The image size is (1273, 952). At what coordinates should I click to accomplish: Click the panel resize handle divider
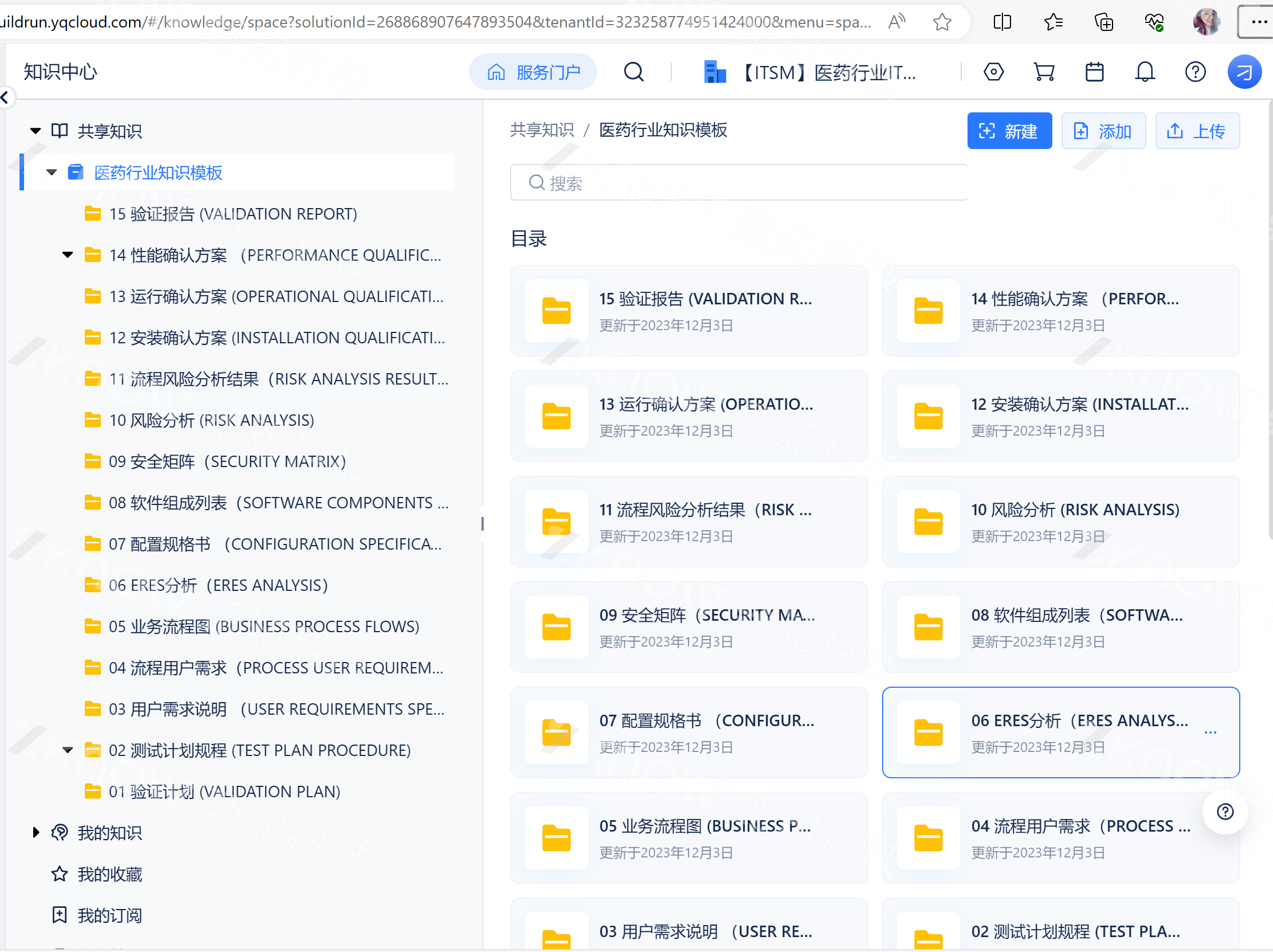point(482,523)
